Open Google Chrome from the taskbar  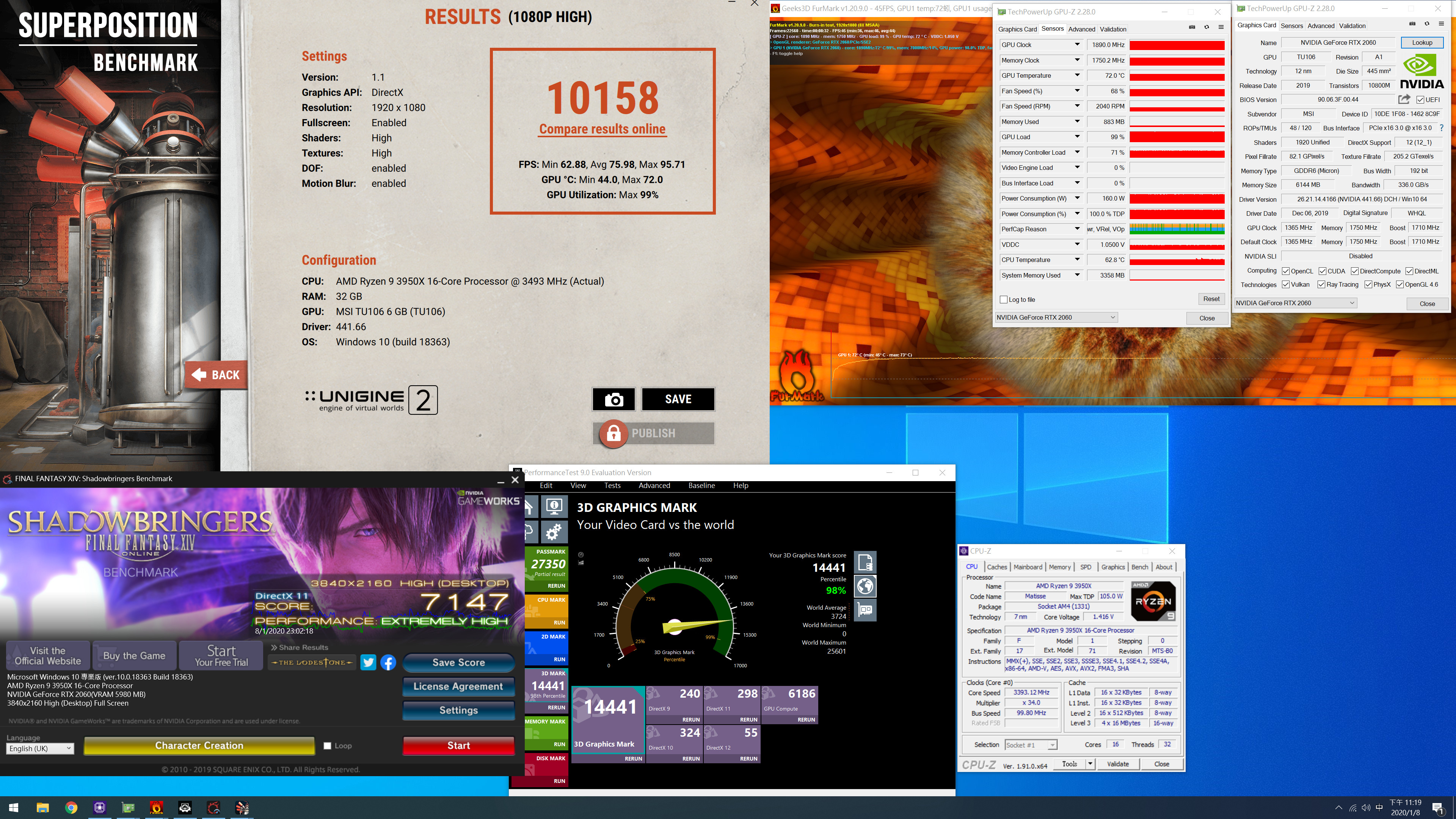pos(71,808)
